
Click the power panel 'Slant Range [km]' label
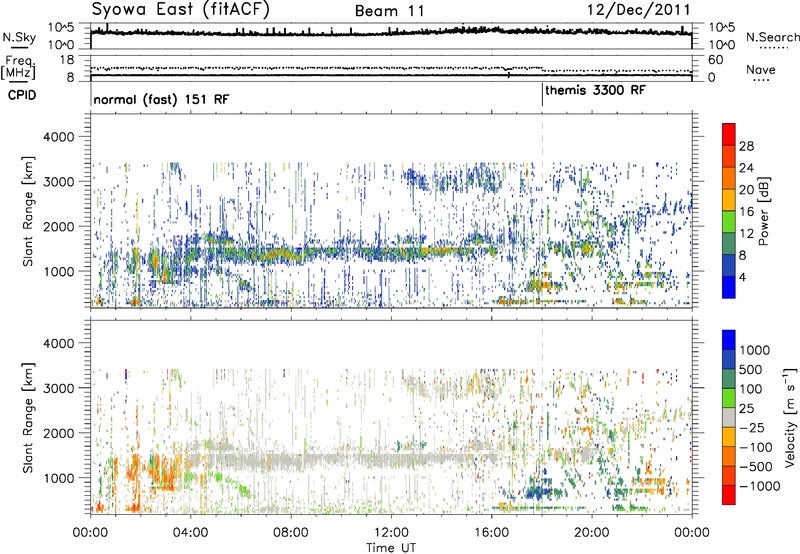(x=28, y=211)
